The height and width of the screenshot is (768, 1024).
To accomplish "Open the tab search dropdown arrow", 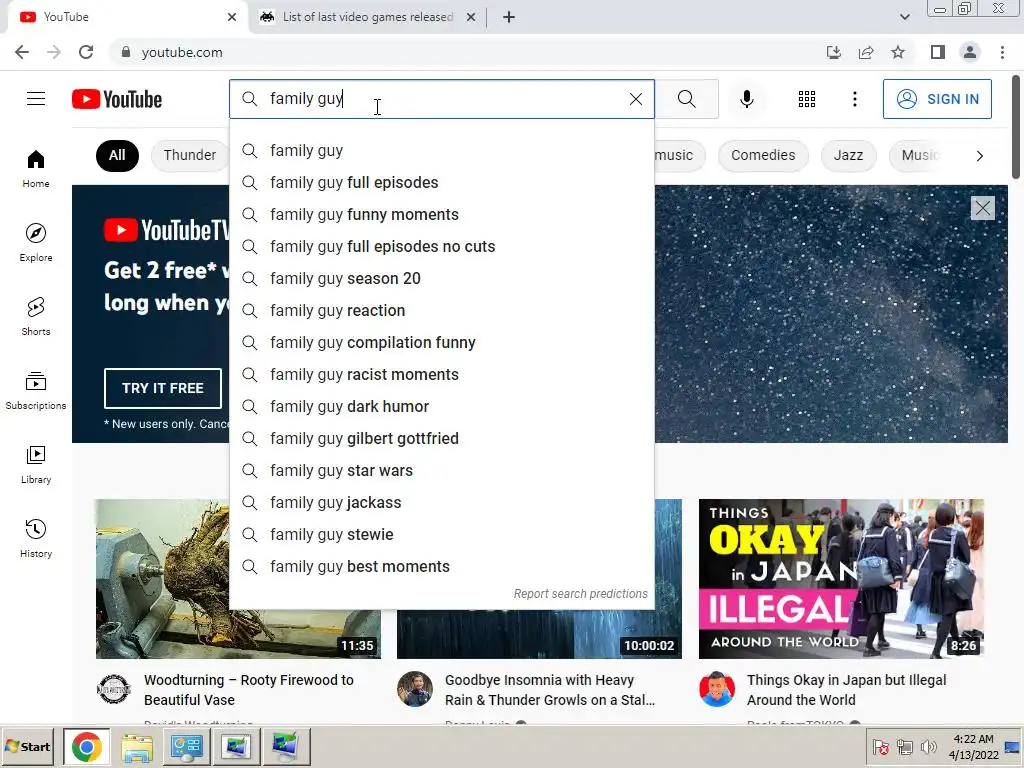I will 904,17.
